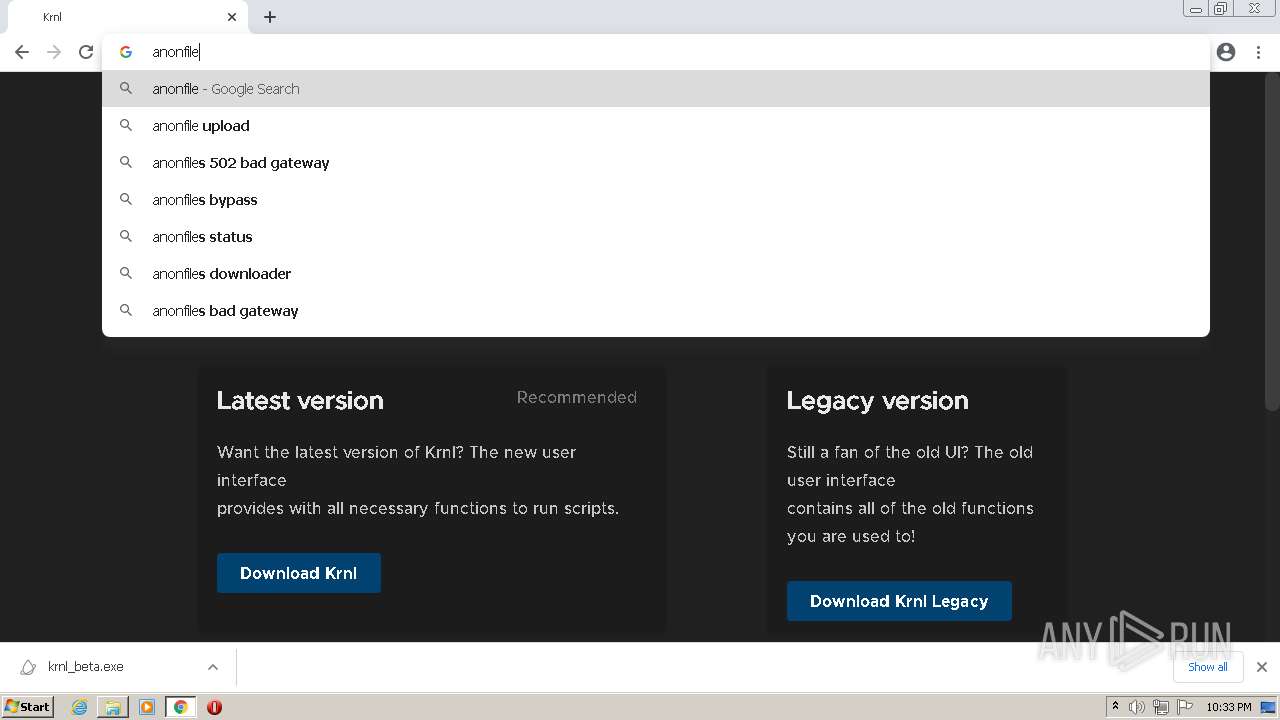Screen dimensions: 1280x720
Task: Click the 'Legacy version' heading
Action: (x=877, y=400)
